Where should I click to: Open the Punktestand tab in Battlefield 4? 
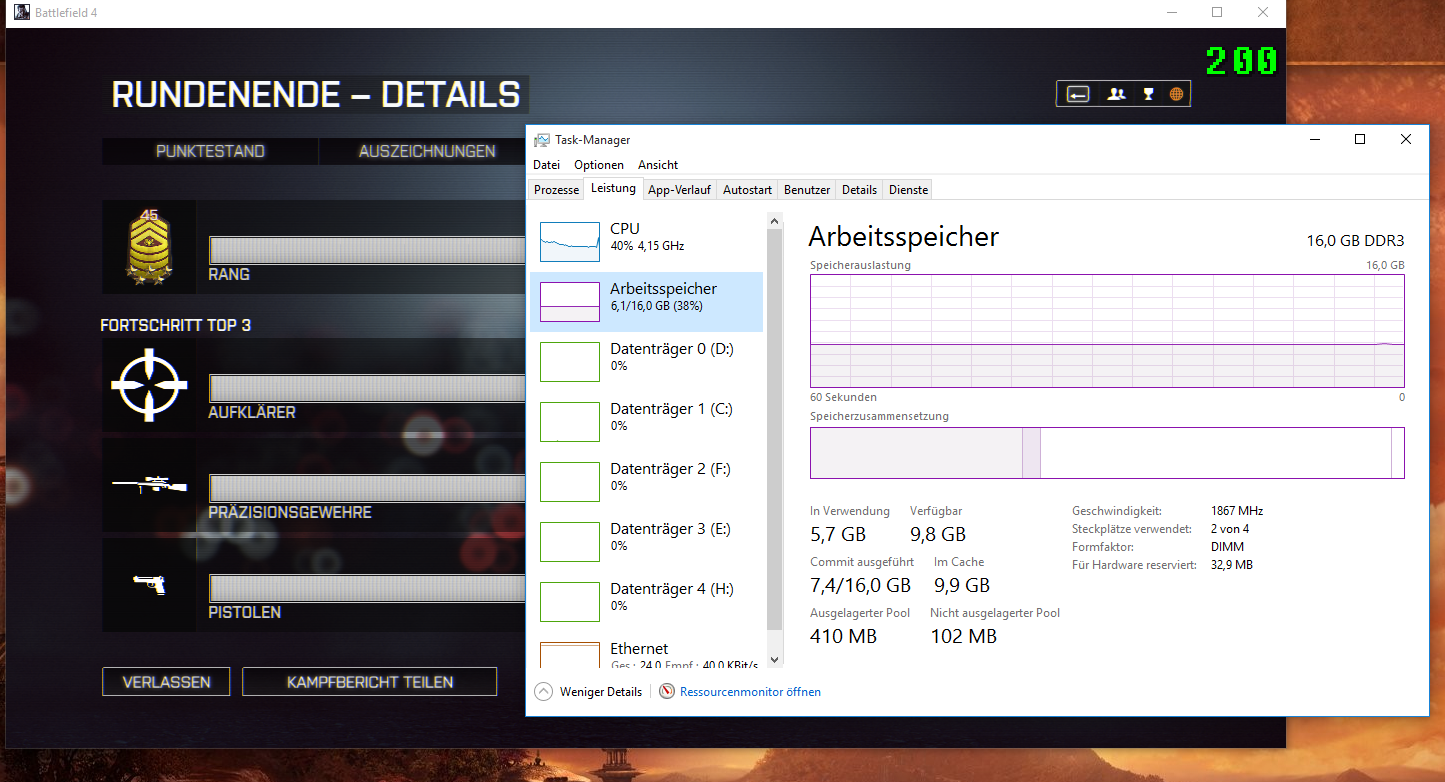point(210,152)
